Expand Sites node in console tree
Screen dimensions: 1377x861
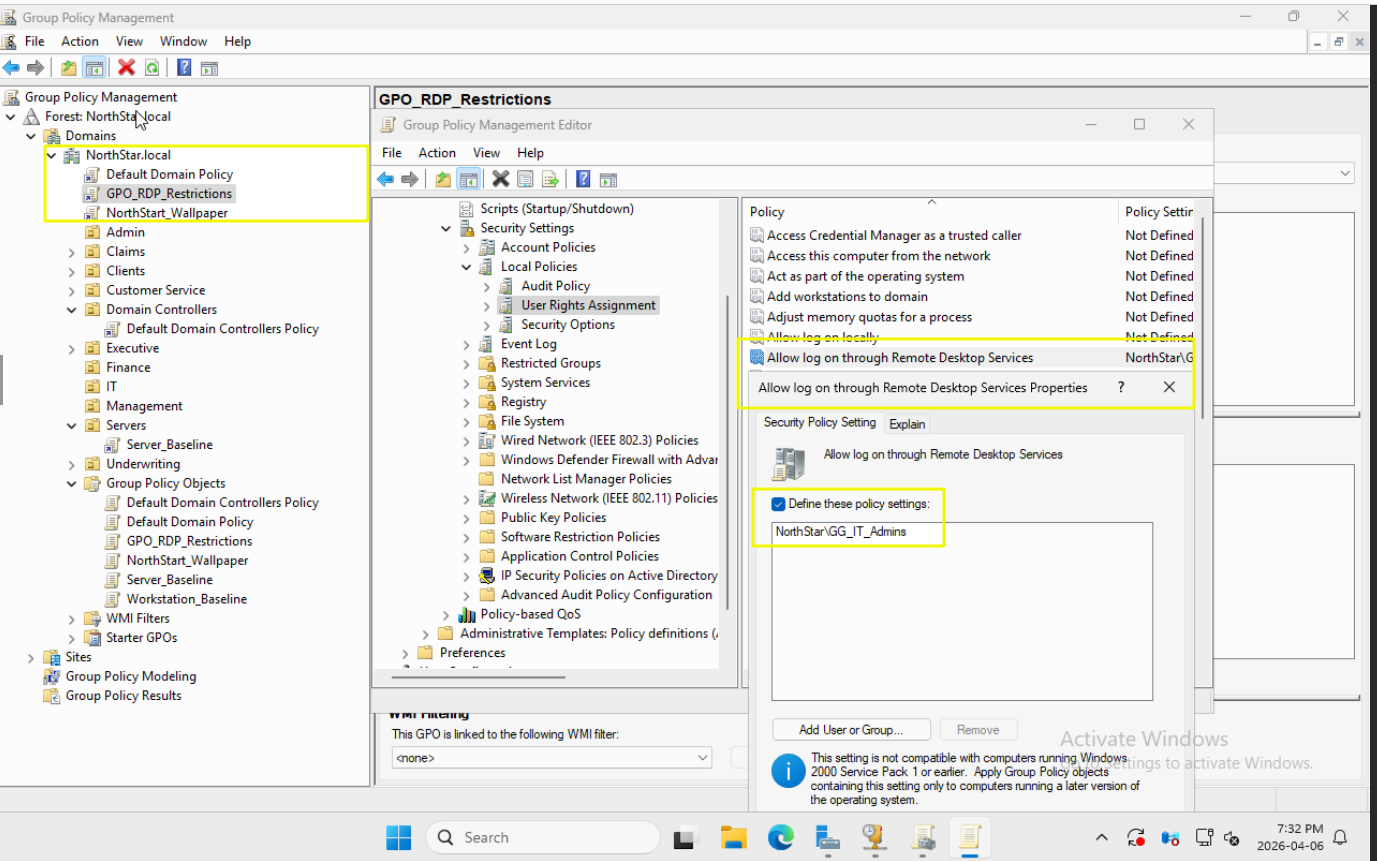tap(30, 657)
